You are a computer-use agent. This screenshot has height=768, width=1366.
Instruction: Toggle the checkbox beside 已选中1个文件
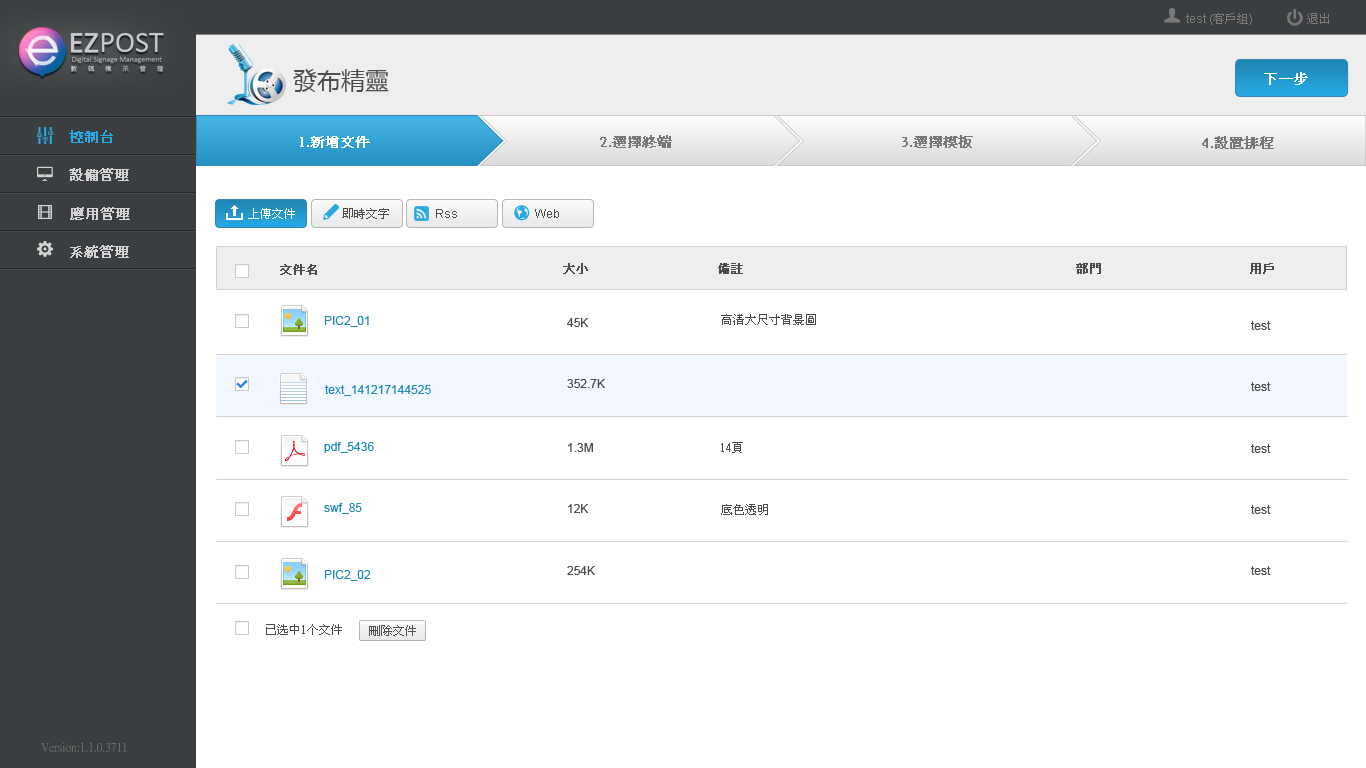point(242,628)
